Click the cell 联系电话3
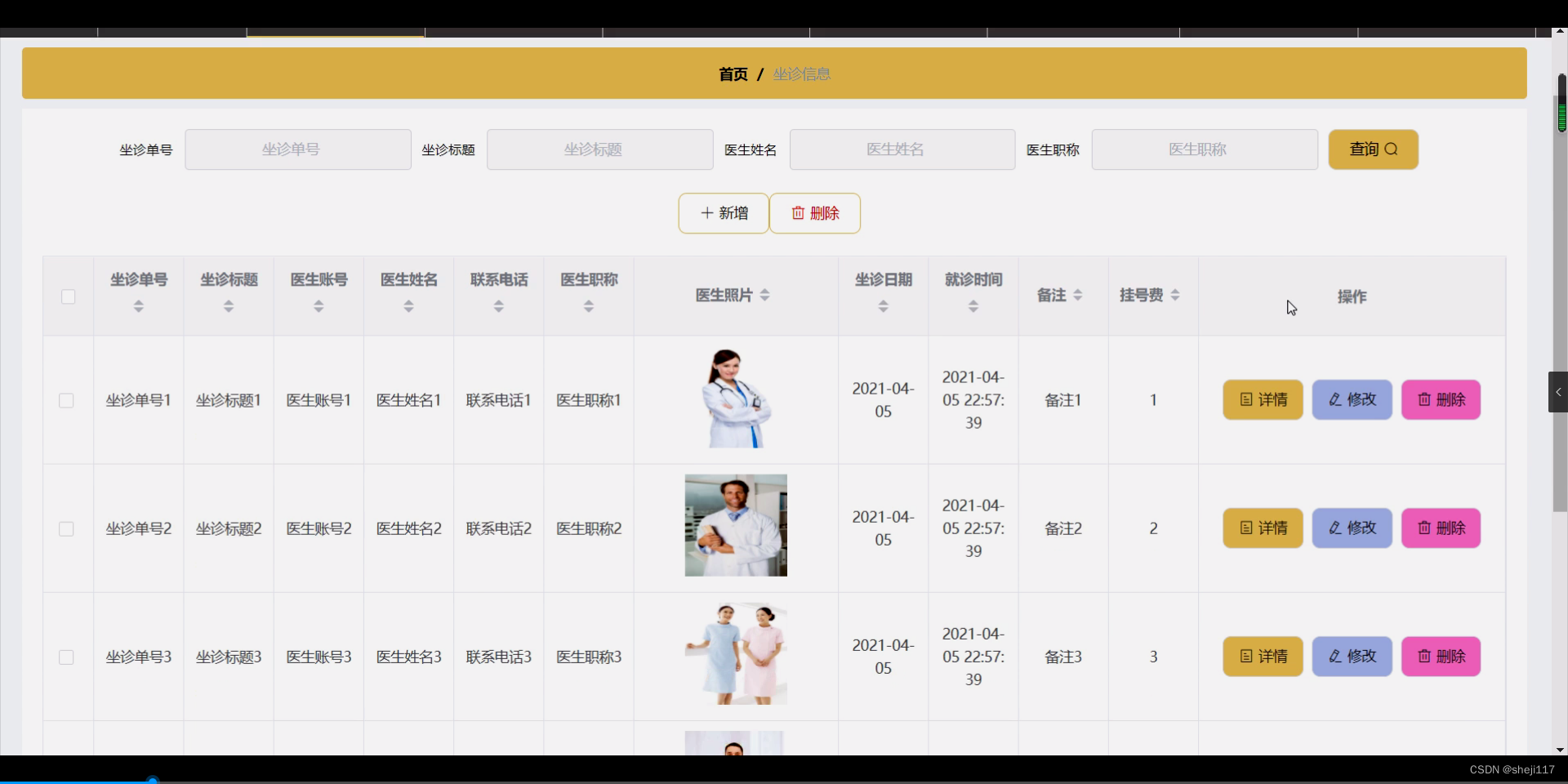Viewport: 1568px width, 784px height. (x=498, y=657)
